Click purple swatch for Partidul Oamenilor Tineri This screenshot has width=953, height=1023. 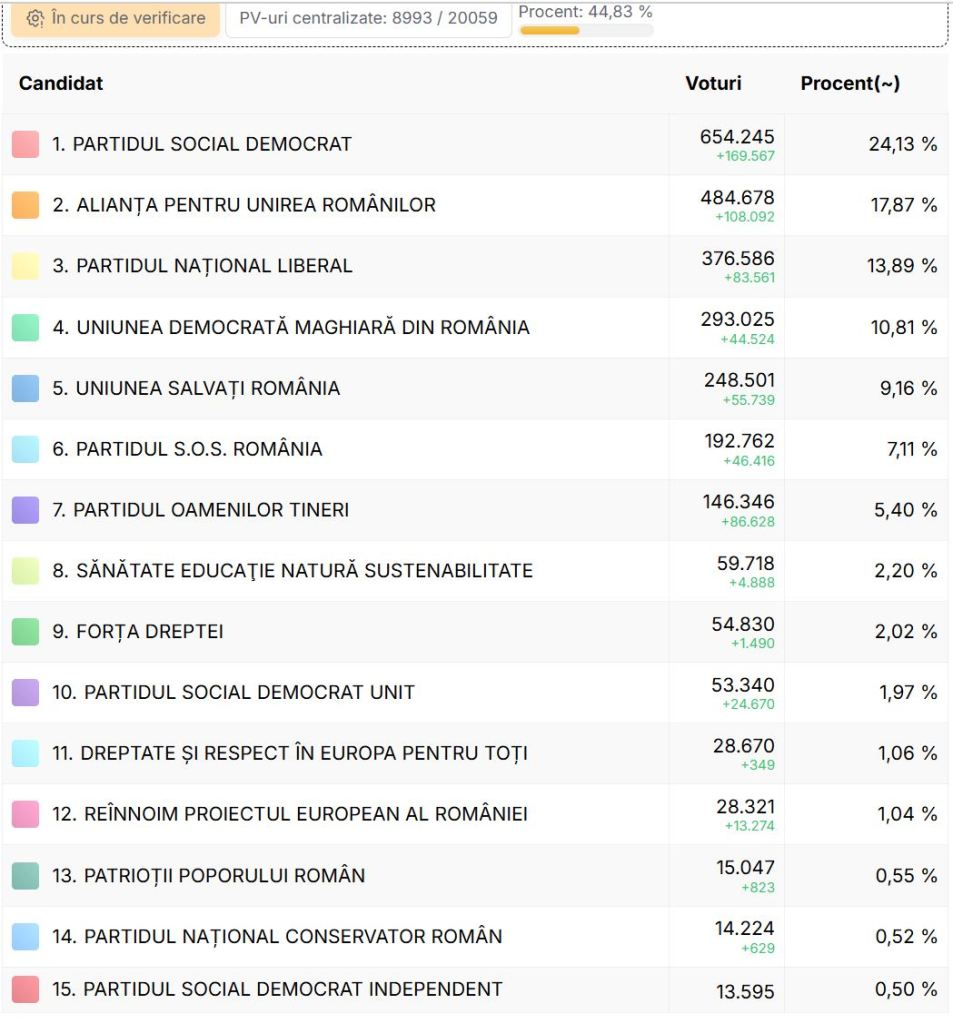26,510
